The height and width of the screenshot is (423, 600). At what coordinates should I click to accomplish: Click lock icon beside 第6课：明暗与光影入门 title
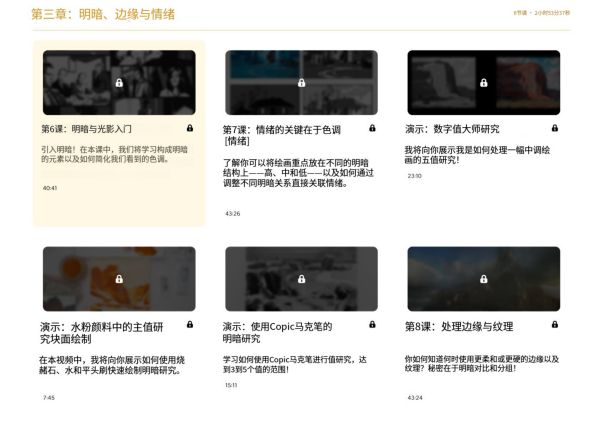(190, 128)
